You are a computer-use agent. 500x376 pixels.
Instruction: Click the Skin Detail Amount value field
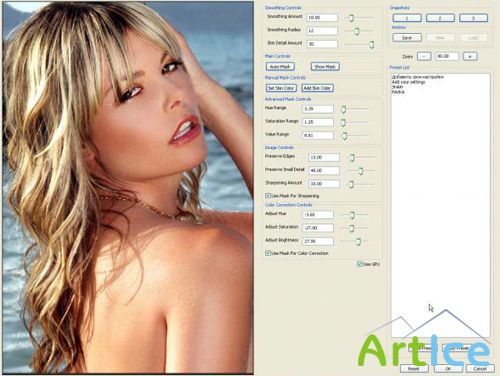[x=322, y=44]
